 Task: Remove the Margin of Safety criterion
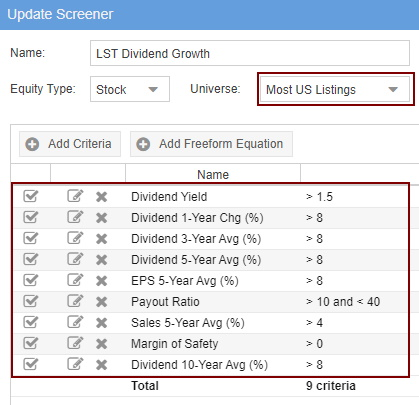[101, 344]
